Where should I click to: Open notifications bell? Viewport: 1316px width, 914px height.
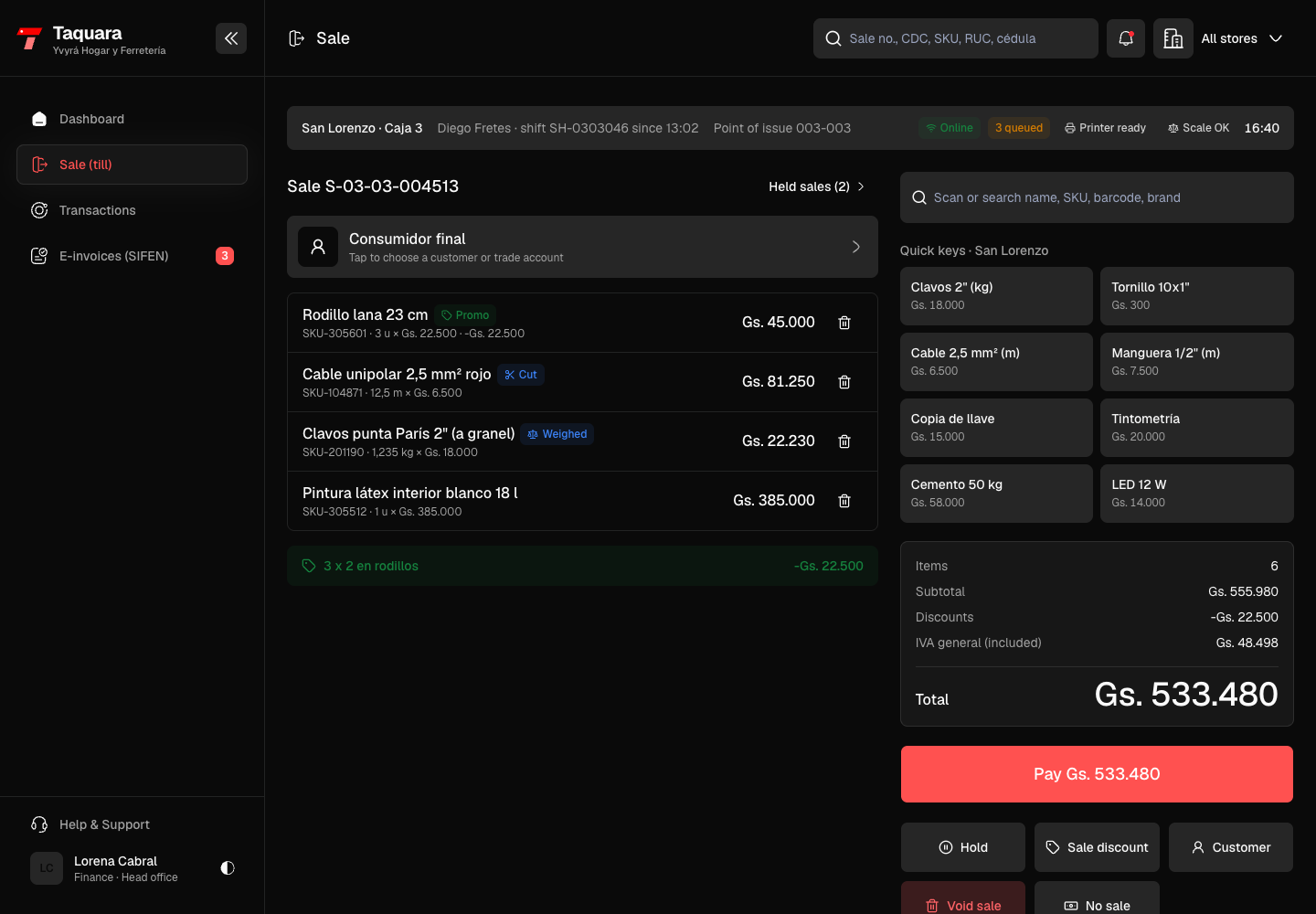click(1126, 38)
